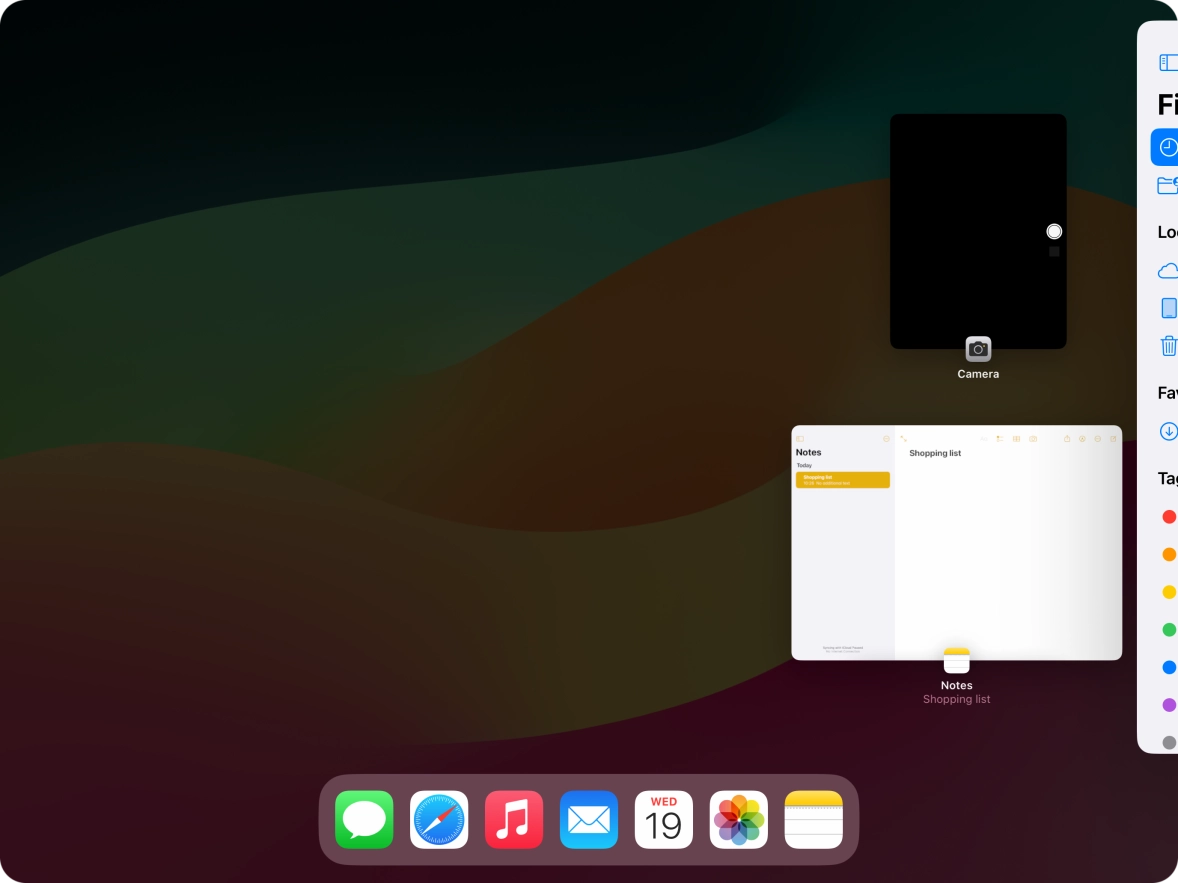Viewport: 1178px width, 883px height.
Task: Open the Calendar app showing WED 19
Action: click(664, 820)
